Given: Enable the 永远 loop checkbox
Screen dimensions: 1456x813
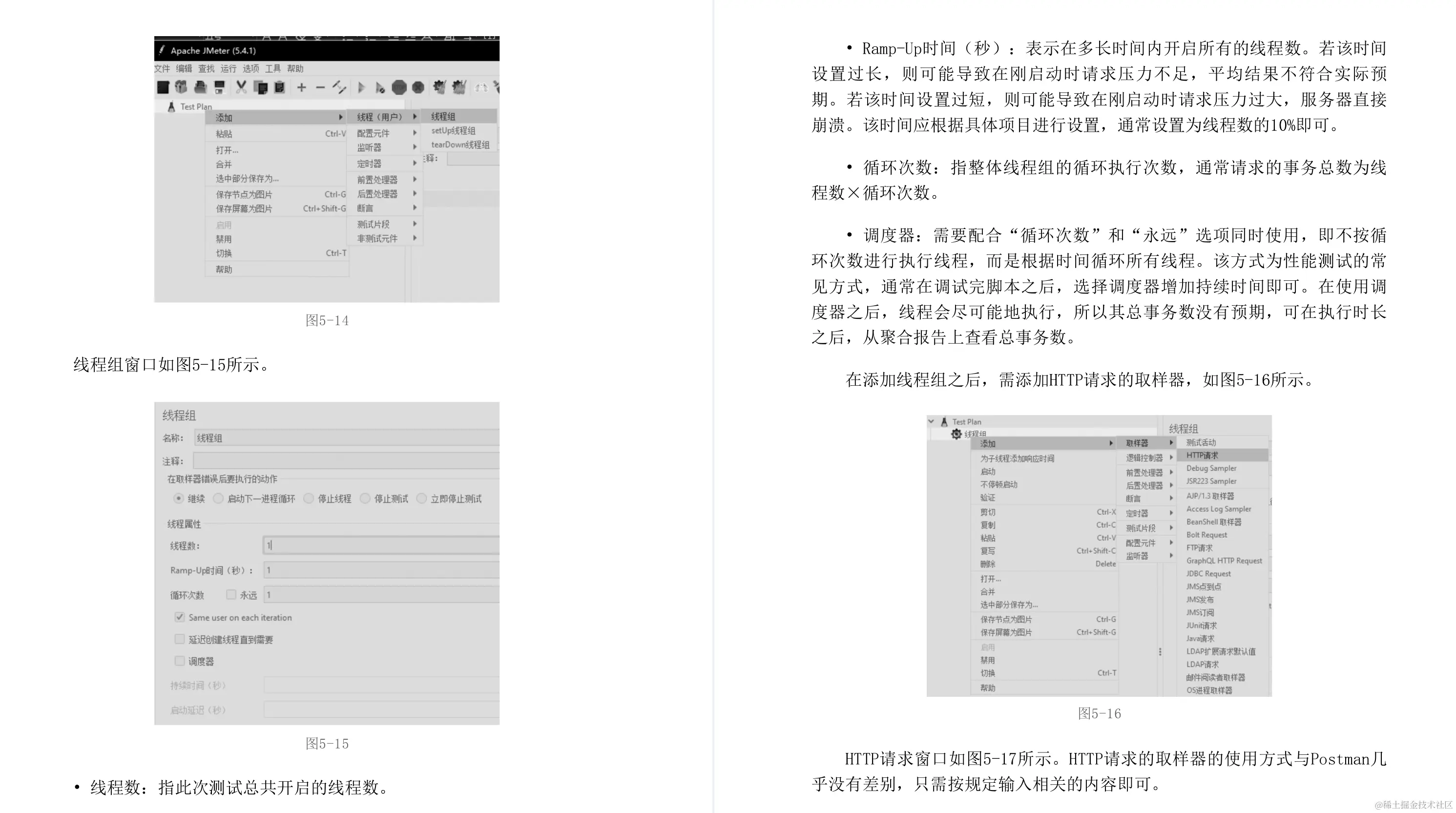Looking at the screenshot, I should pyautogui.click(x=231, y=595).
